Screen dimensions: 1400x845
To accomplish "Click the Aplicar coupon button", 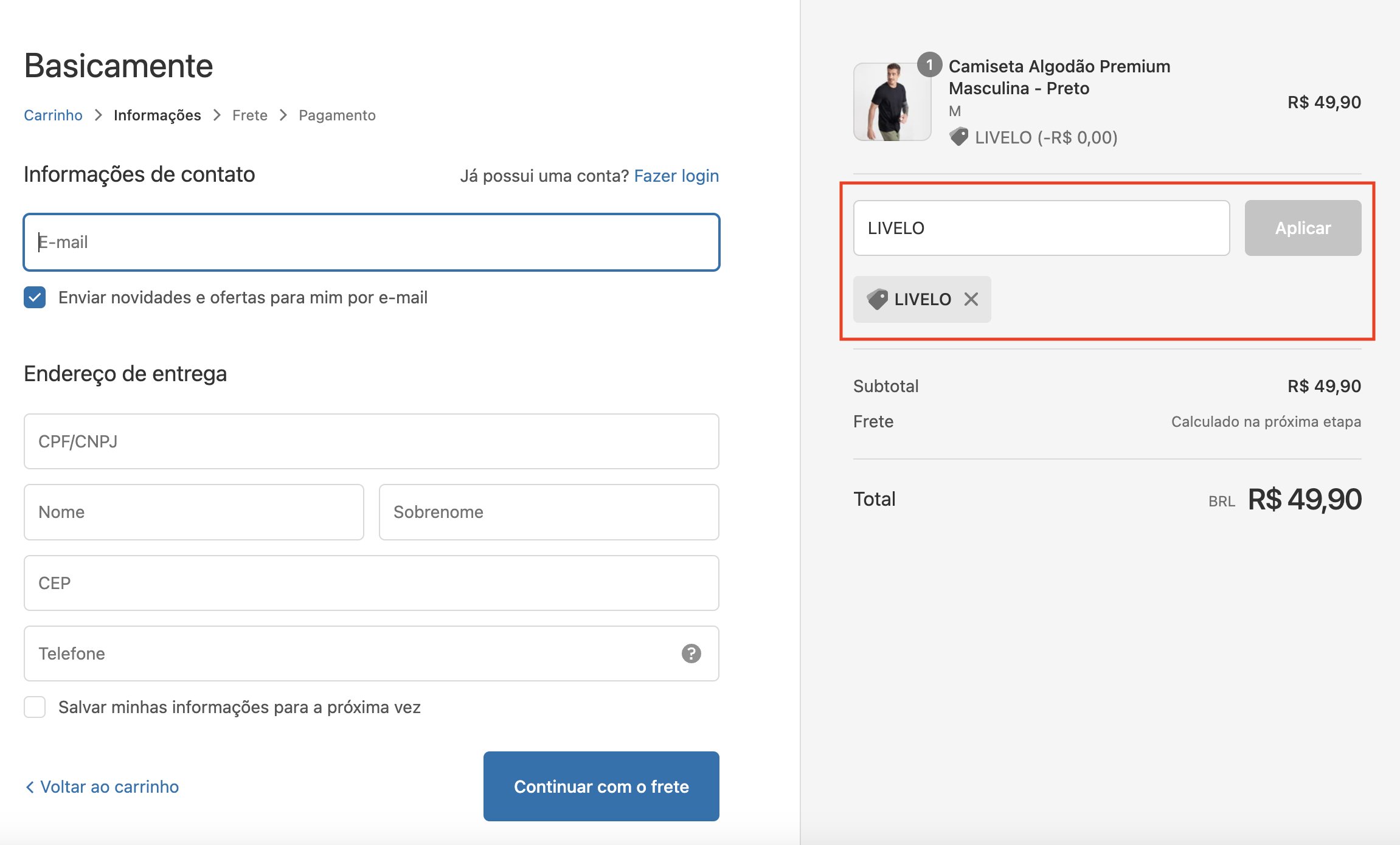I will (x=1303, y=228).
